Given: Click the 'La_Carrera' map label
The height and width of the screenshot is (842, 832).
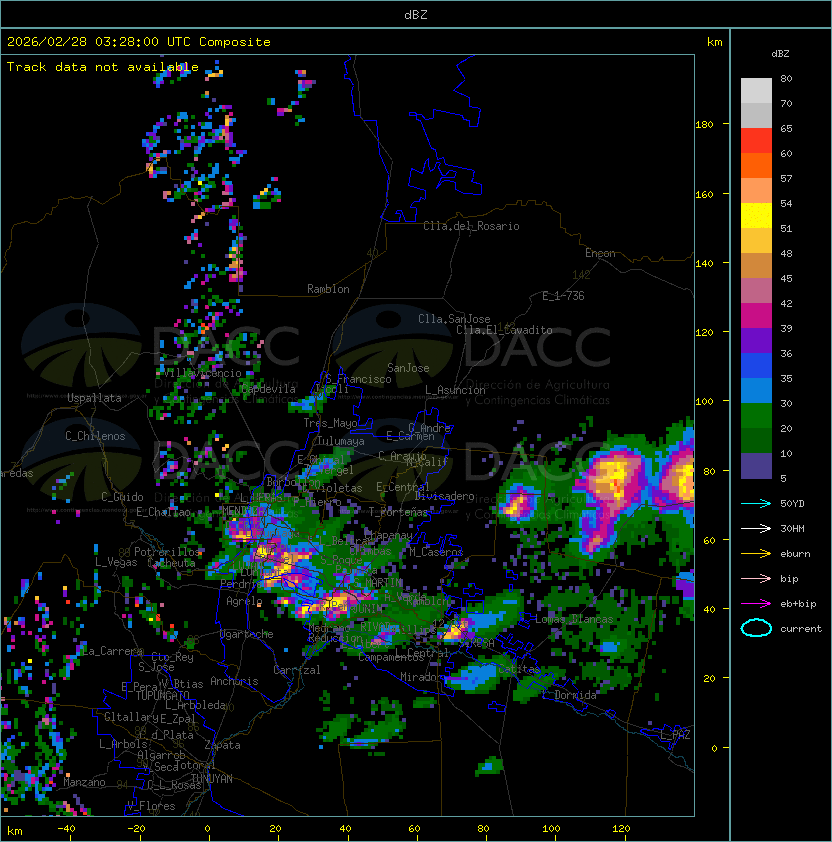Looking at the screenshot, I should pos(112,651).
